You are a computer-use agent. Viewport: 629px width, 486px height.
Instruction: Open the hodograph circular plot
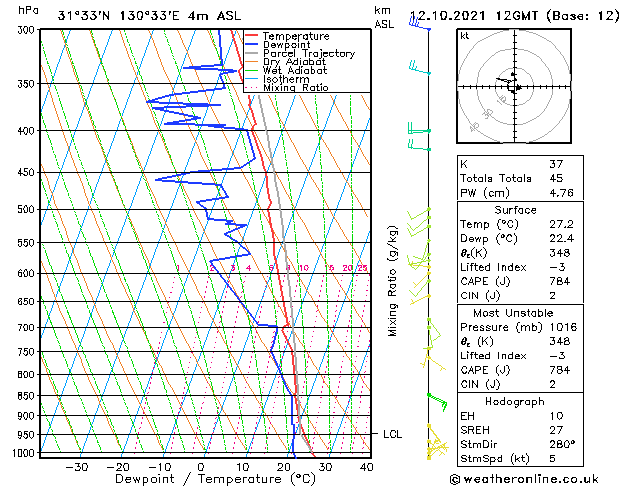[514, 86]
